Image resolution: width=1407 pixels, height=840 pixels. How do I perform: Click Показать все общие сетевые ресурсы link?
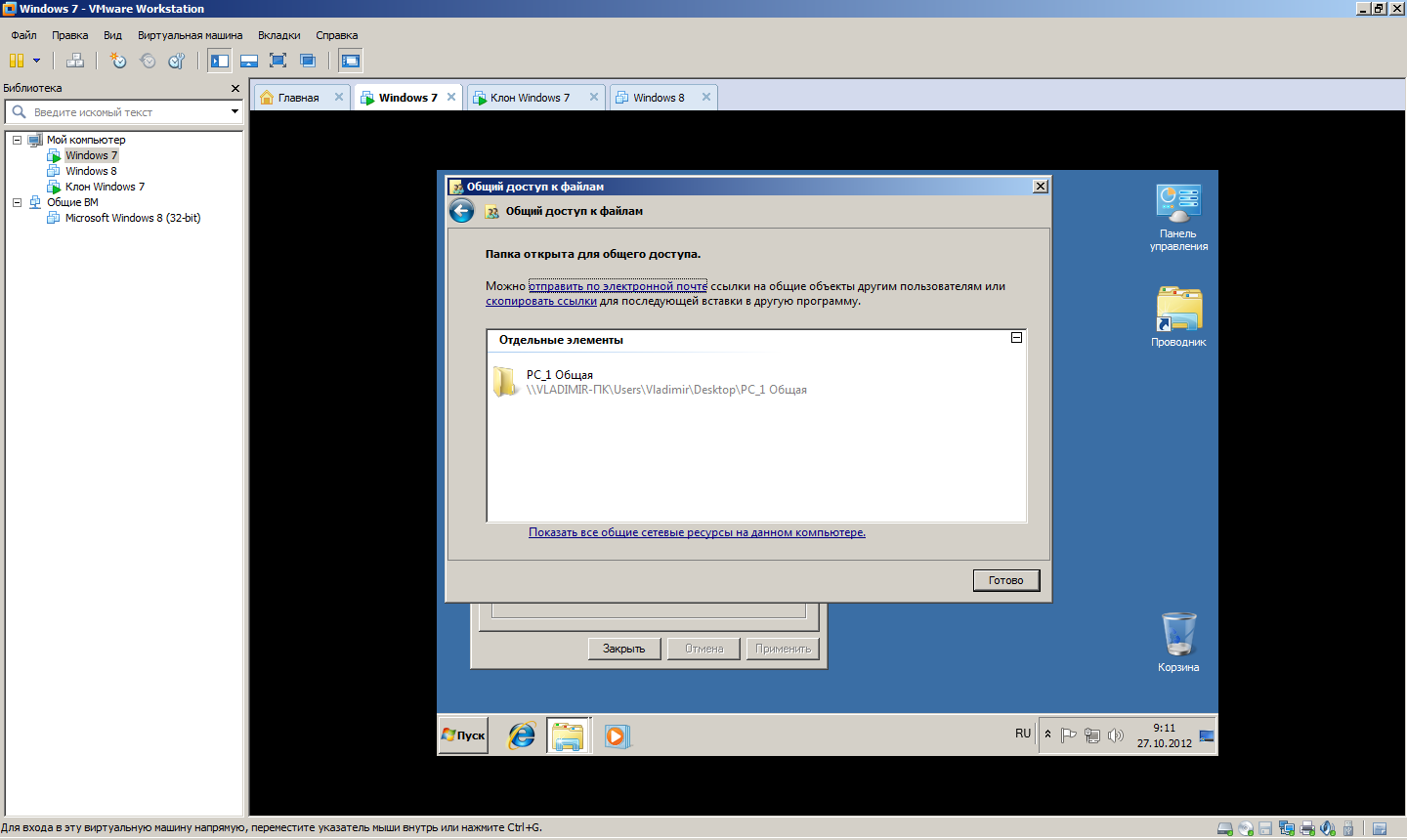(697, 532)
